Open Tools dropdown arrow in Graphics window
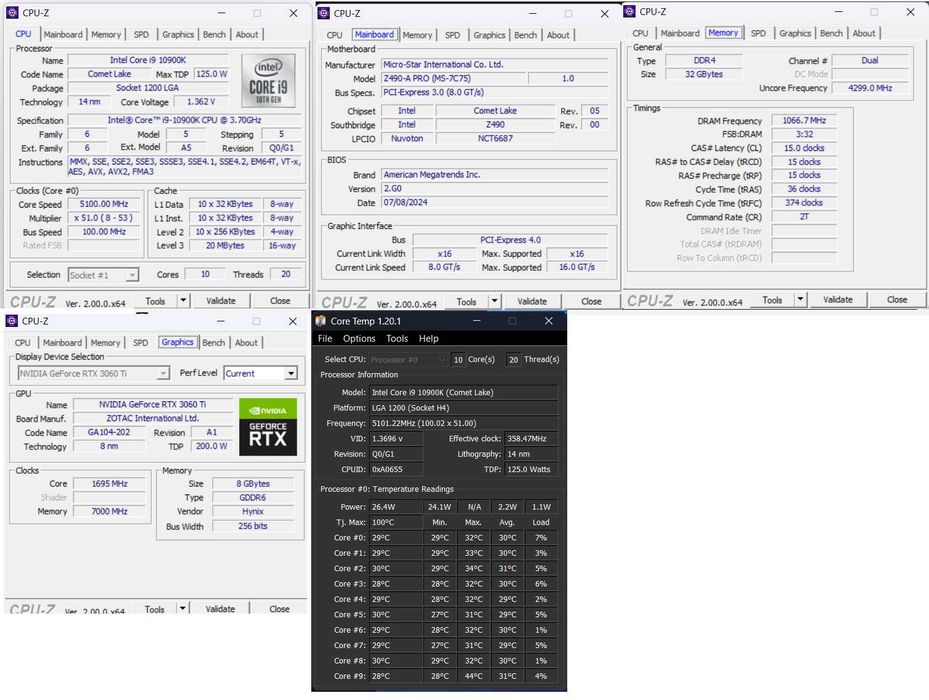Screen dimensions: 929x700 (182, 608)
